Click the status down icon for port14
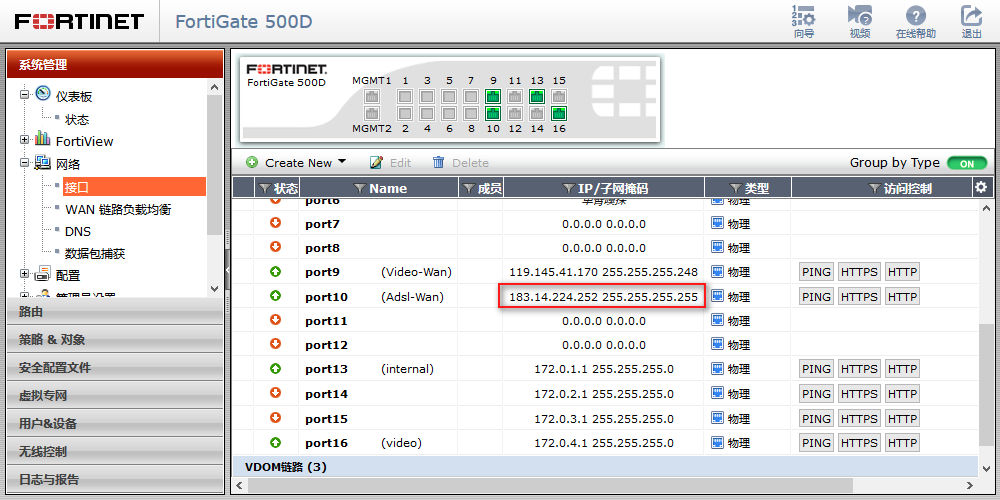Screen dimensions: 1000x500 coord(276,392)
